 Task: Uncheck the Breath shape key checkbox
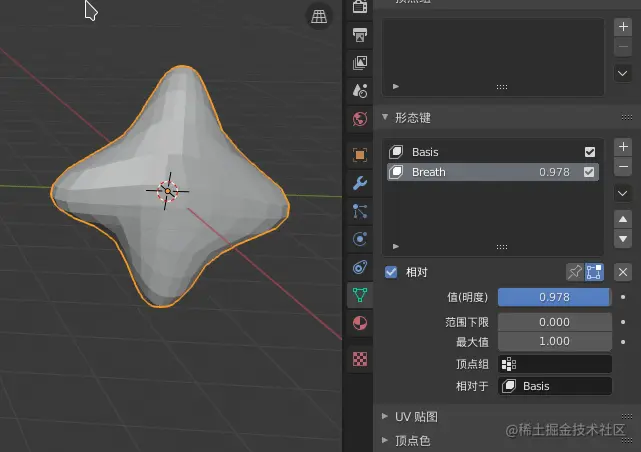click(589, 172)
